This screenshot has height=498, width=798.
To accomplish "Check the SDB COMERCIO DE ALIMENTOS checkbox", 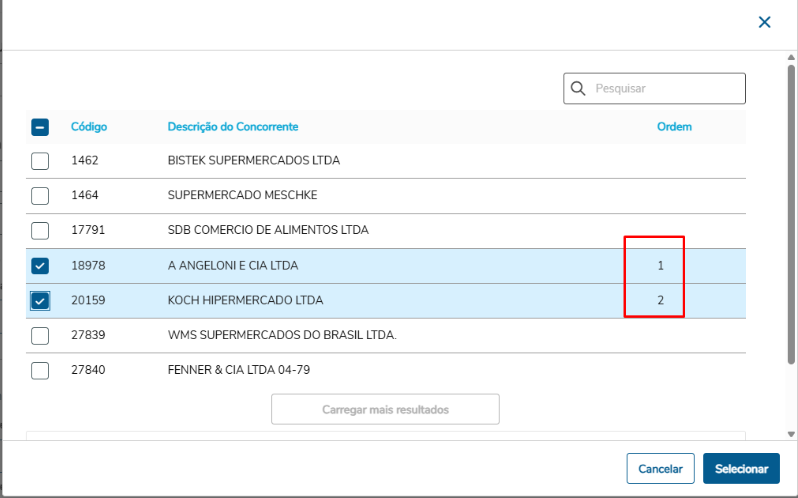I will click(40, 230).
